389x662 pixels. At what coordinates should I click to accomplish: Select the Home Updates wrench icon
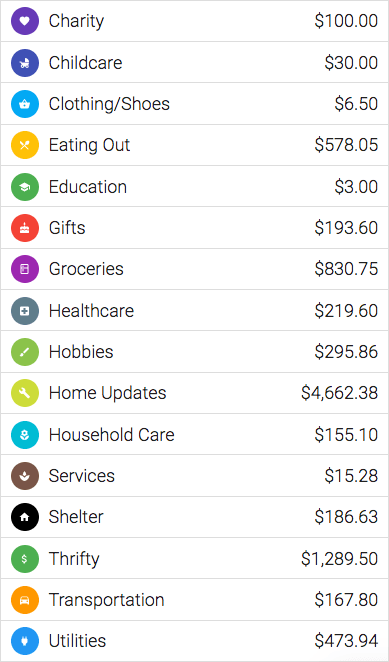pyautogui.click(x=25, y=393)
